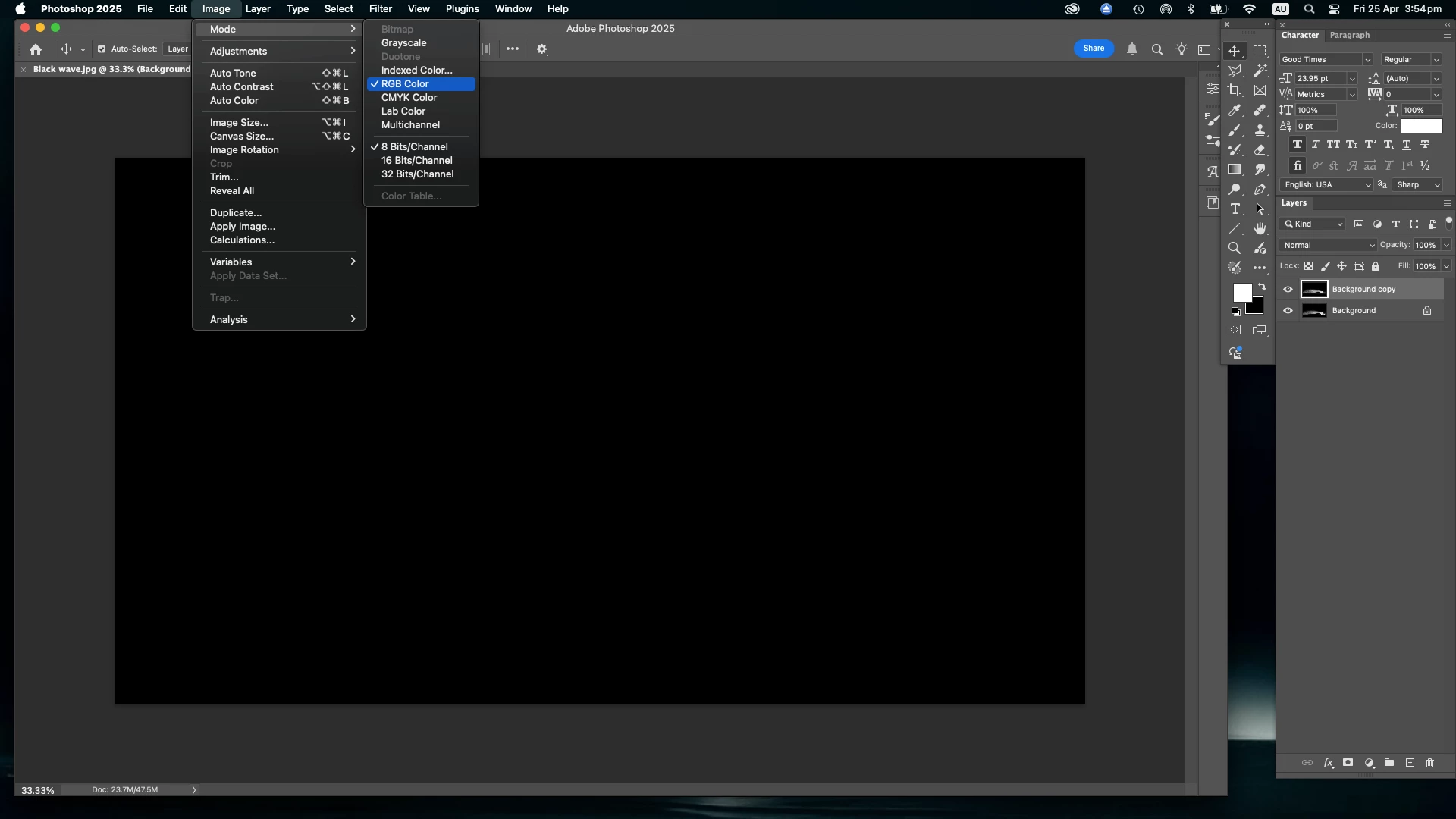The width and height of the screenshot is (1456, 819).
Task: Open the Good Times font family dropdown
Action: [x=1367, y=60]
